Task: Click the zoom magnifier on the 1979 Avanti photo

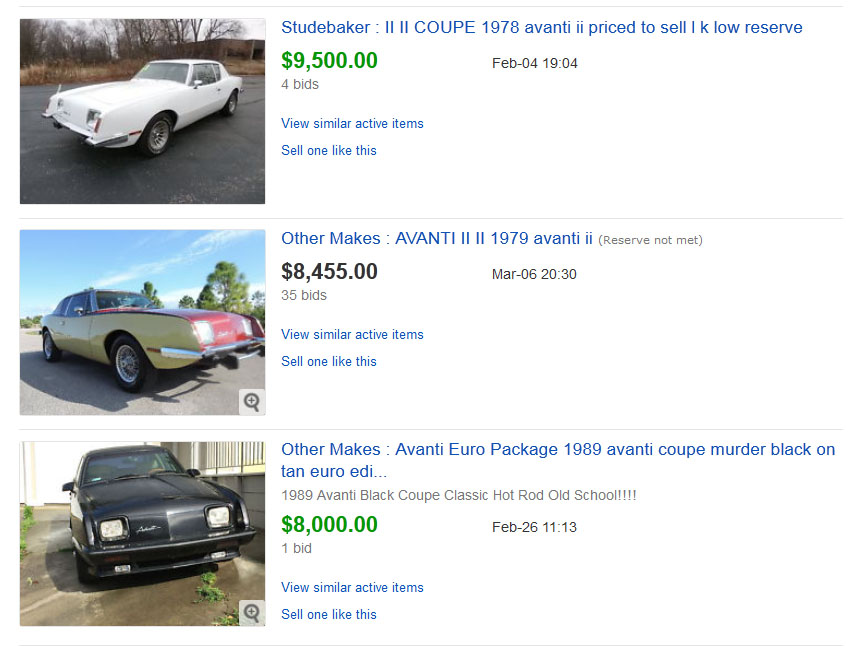Action: (x=252, y=402)
